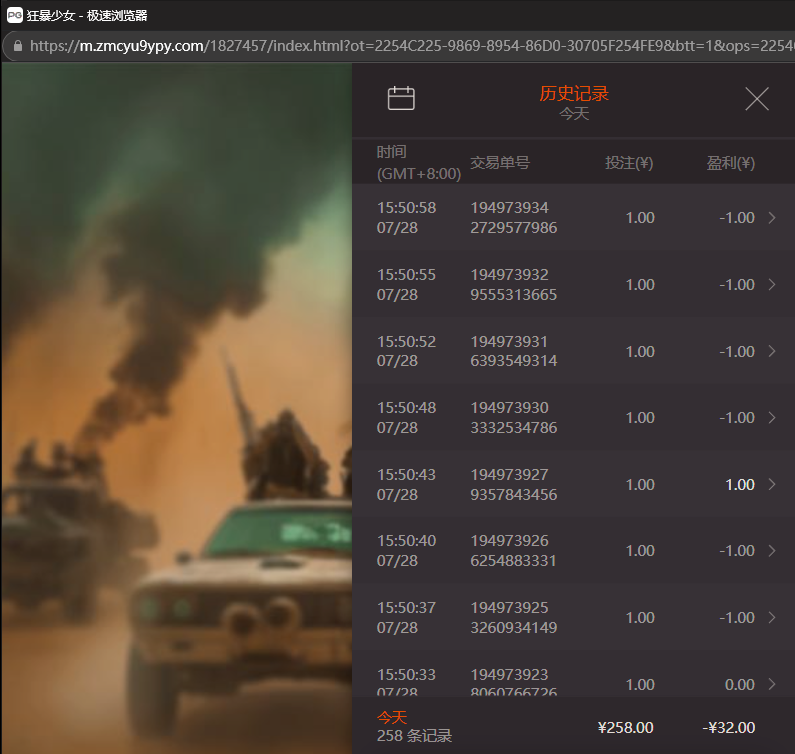Open the calendar date picker icon

[401, 98]
